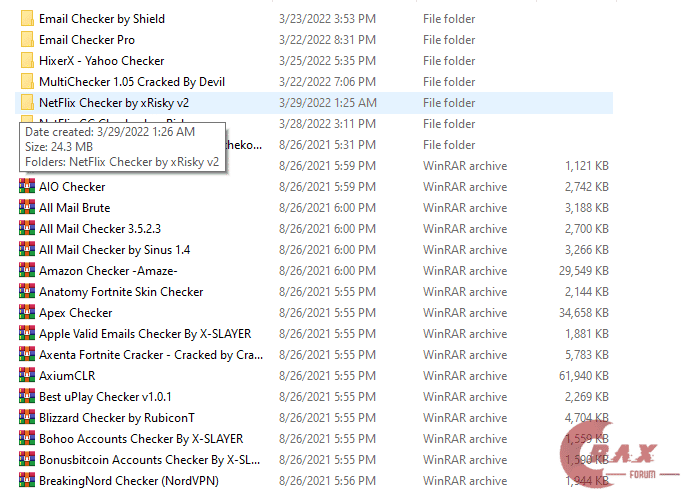
Task: Select the AIO Checker WinRAR archive icon
Action: [27, 186]
